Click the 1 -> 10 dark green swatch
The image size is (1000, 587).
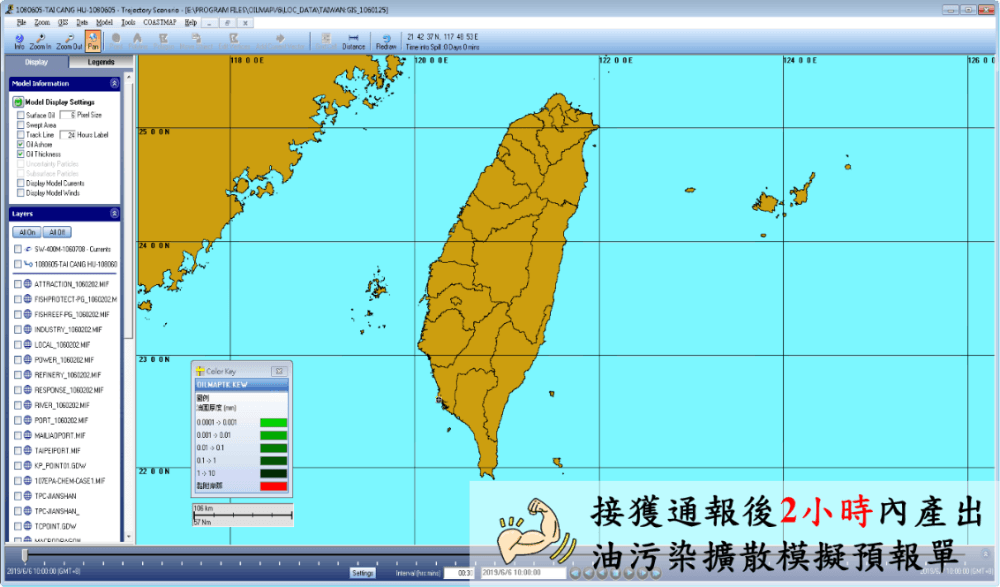coord(274,473)
